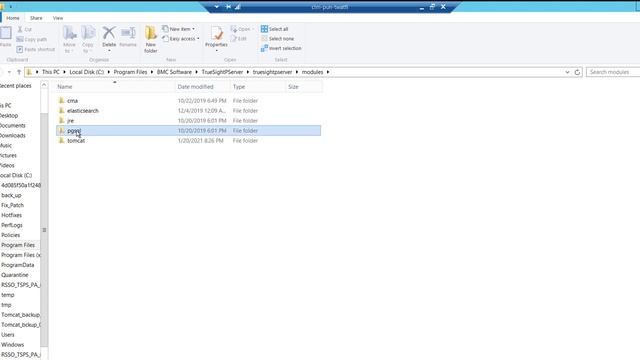The height and width of the screenshot is (360, 640).
Task: Go to TrueSightPServer in breadcrumb
Action: coord(222,72)
